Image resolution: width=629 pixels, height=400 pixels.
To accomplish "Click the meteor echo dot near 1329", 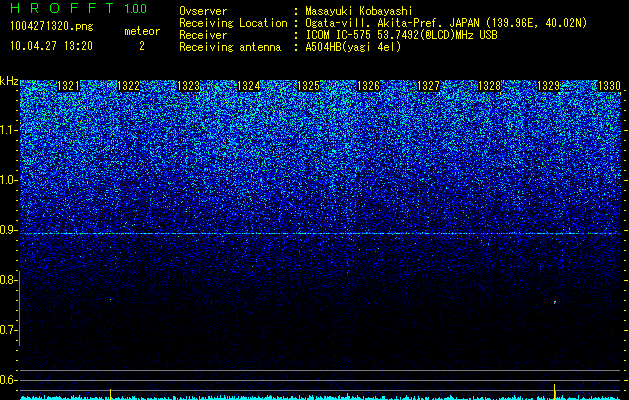I will [x=555, y=302].
